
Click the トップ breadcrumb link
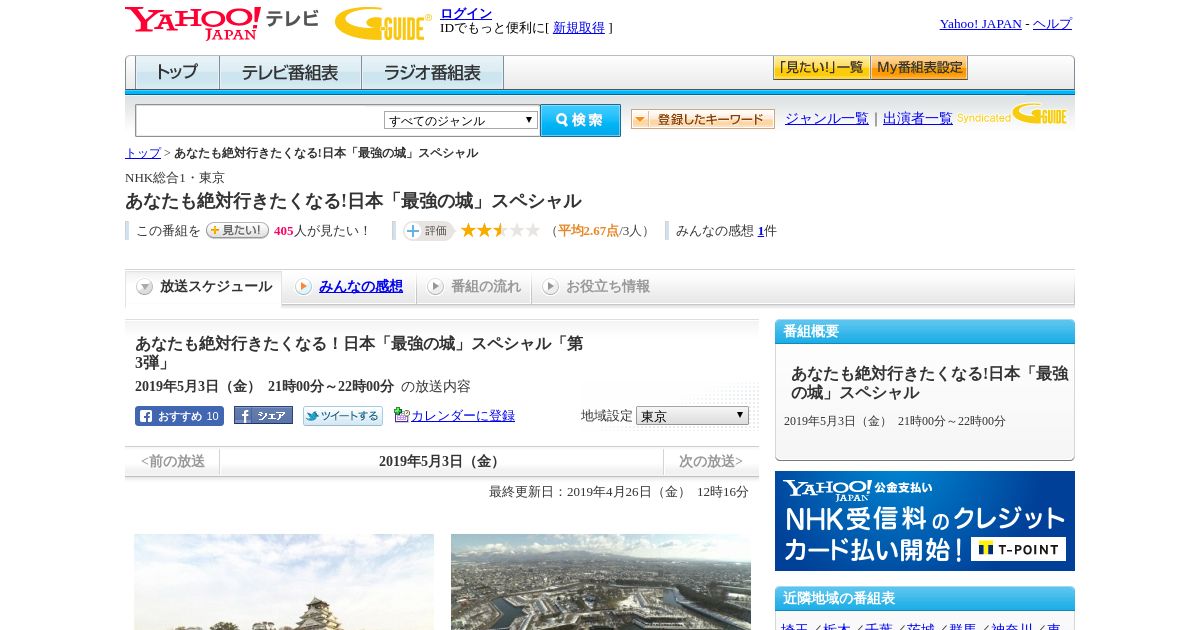[143, 153]
